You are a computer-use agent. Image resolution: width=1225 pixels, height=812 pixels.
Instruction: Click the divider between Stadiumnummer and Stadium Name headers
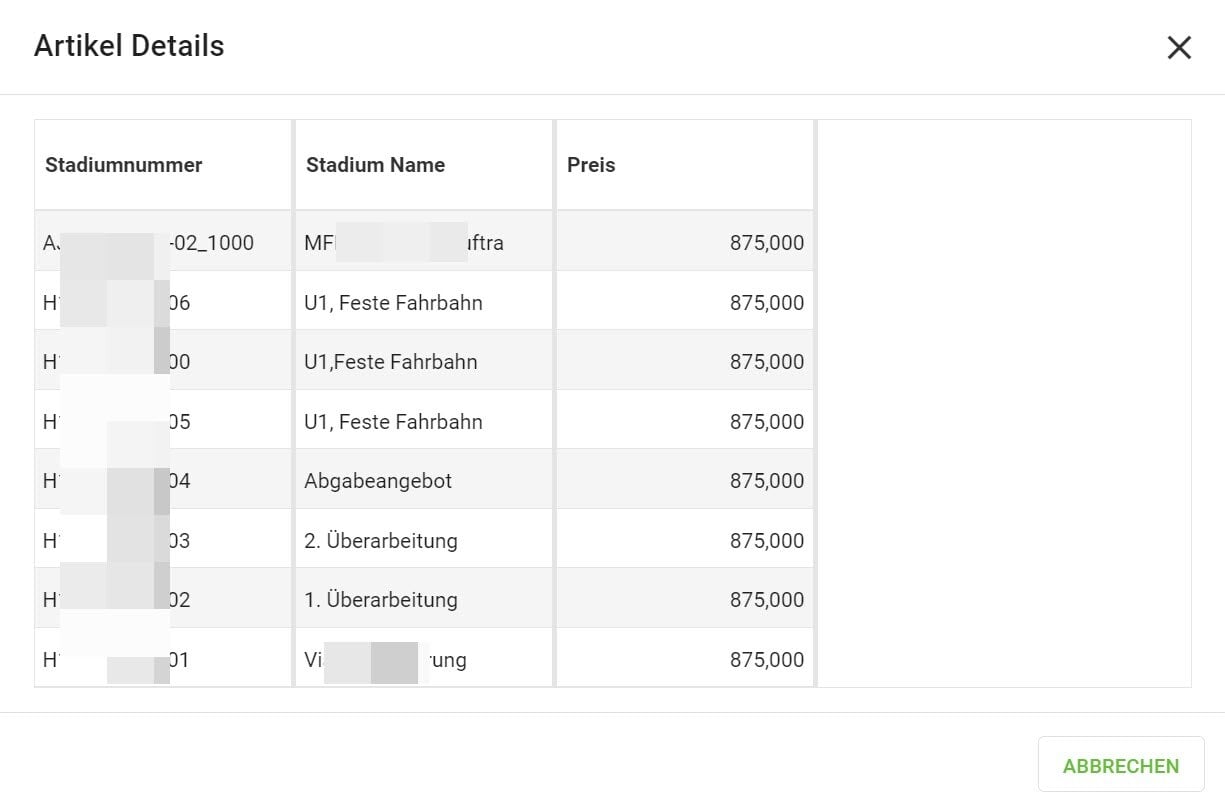click(x=293, y=166)
